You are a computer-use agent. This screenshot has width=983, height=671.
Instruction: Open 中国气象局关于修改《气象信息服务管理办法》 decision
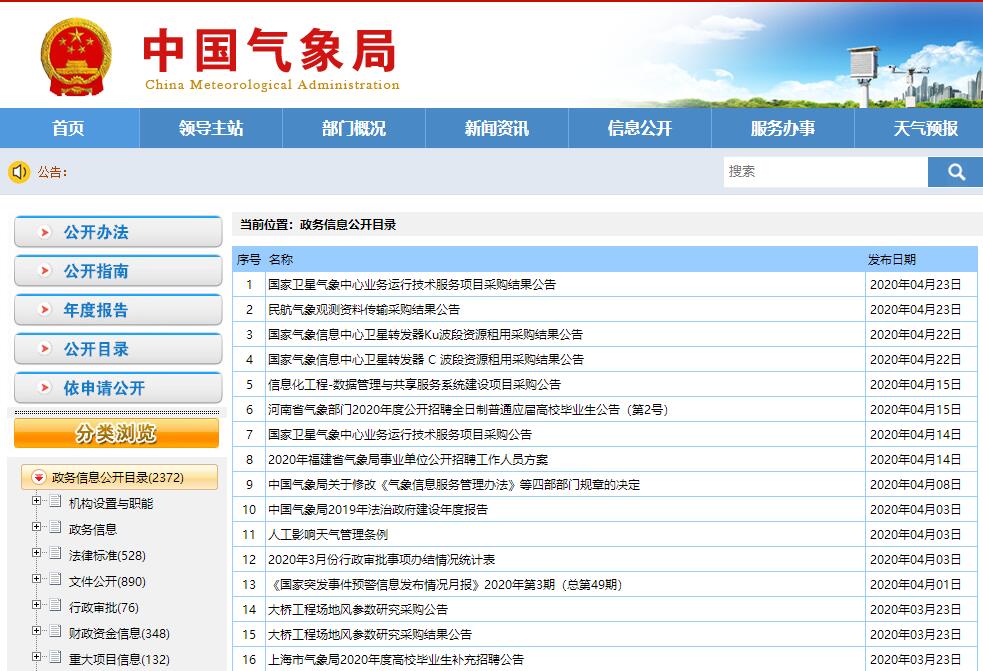click(x=454, y=485)
